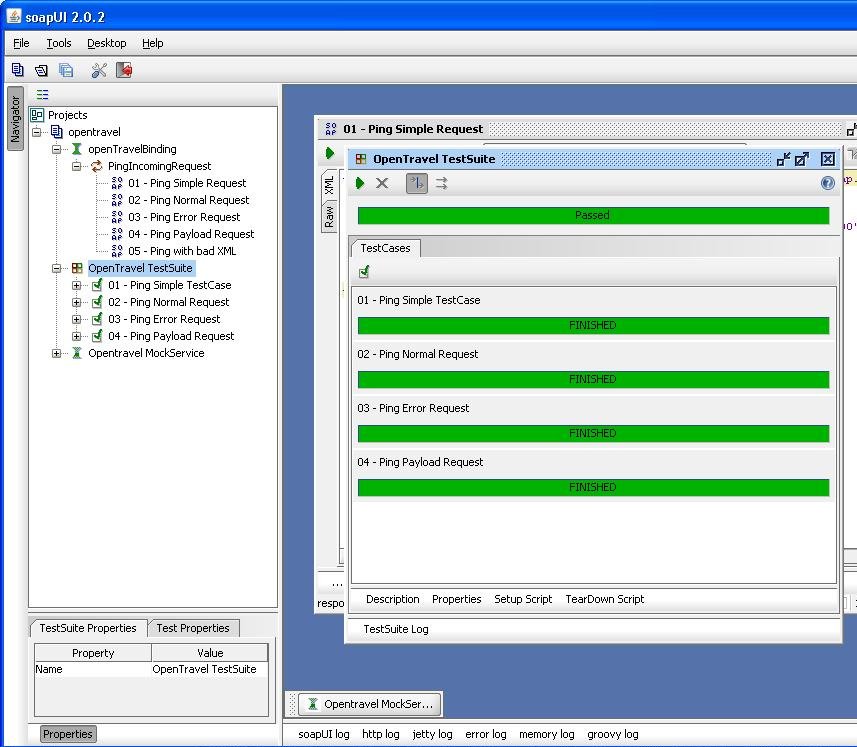
Task: Select the TestCases tab
Action: coord(385,248)
